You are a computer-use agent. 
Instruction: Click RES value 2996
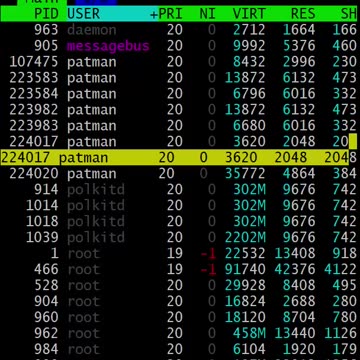(x=299, y=62)
